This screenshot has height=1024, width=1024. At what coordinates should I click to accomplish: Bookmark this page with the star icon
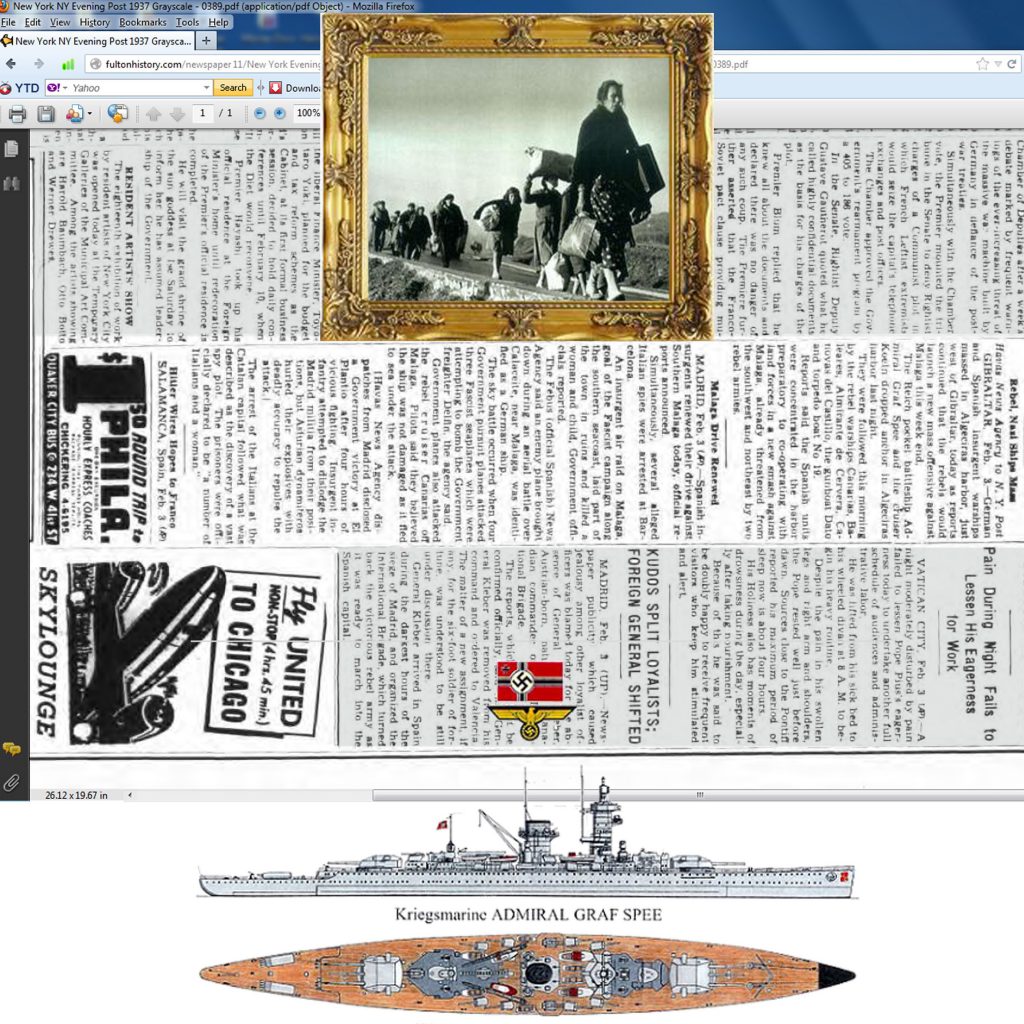[x=982, y=64]
